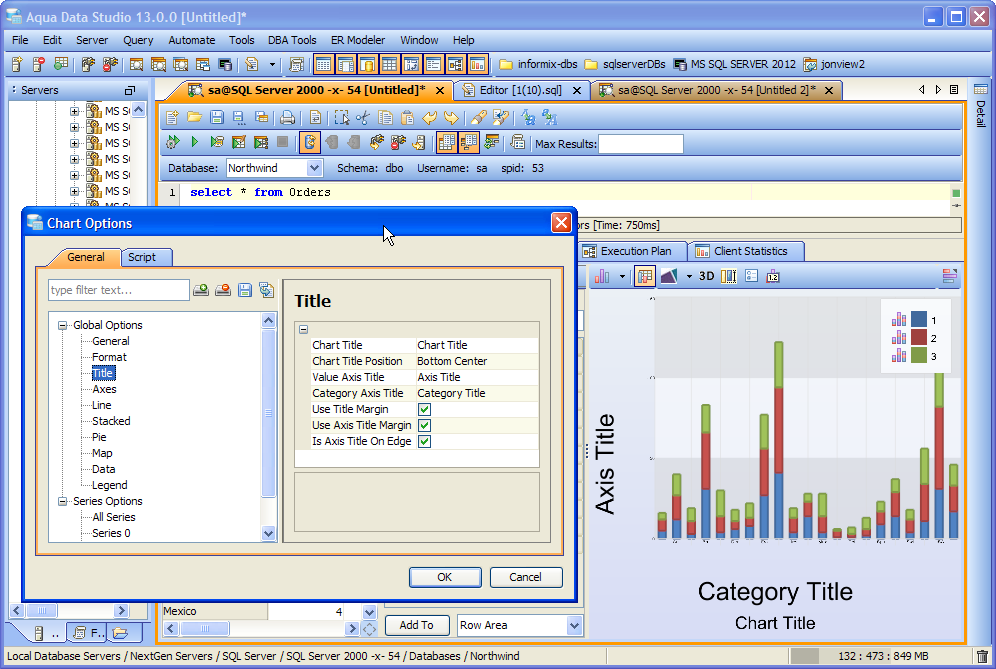
Task: Click the Save floppy disk icon in the query toolbar
Action: [x=217, y=117]
